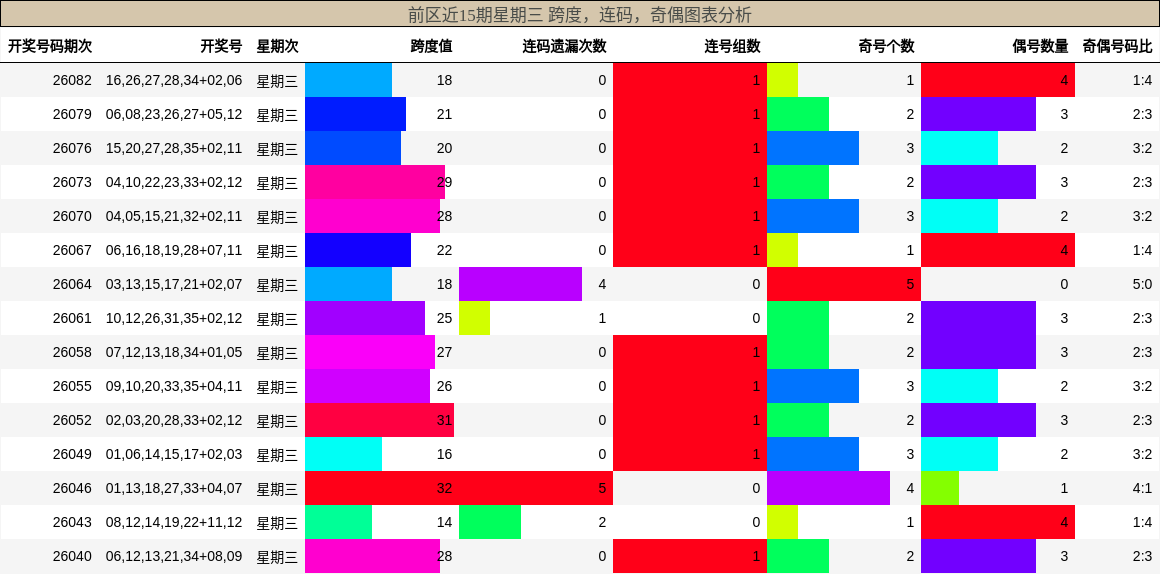The image size is (1160, 574).
Task: Click span value 32 in row 26046
Action: coord(445,488)
